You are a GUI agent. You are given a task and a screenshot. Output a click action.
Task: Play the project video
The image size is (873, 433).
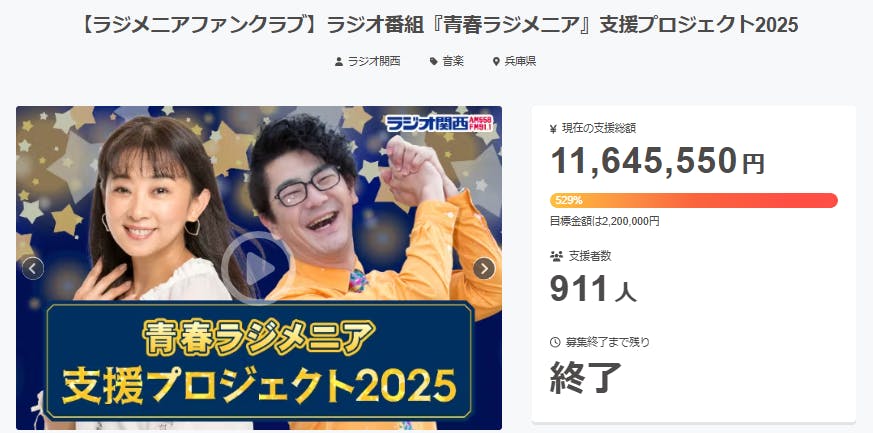256,269
